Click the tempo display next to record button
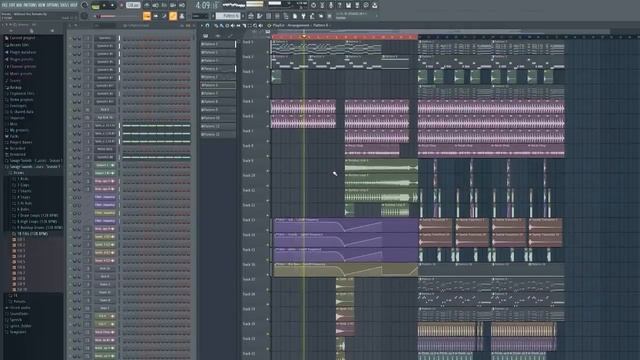The image size is (640, 360). tap(133, 5)
